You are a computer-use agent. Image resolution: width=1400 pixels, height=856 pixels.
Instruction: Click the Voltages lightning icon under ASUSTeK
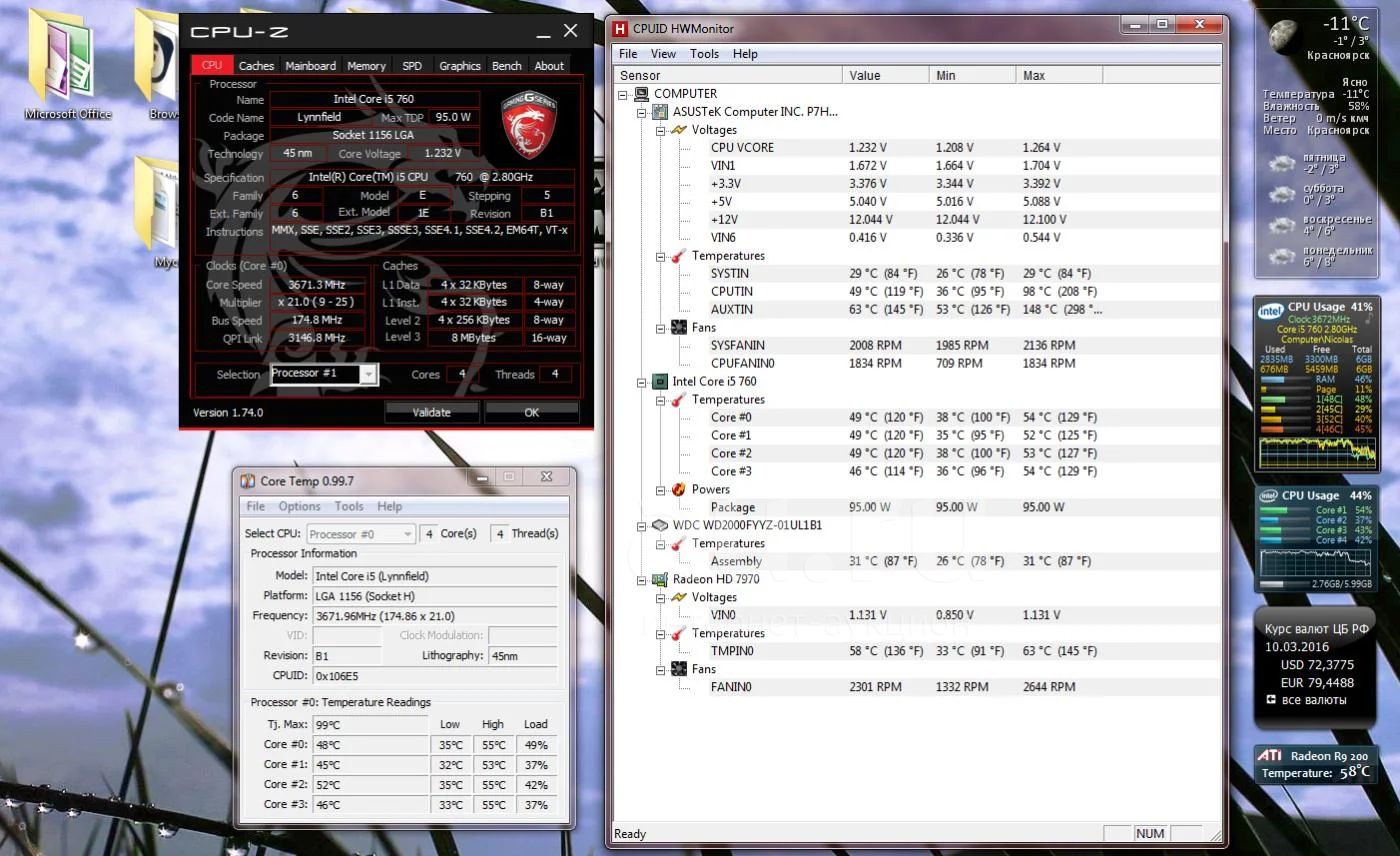point(679,130)
